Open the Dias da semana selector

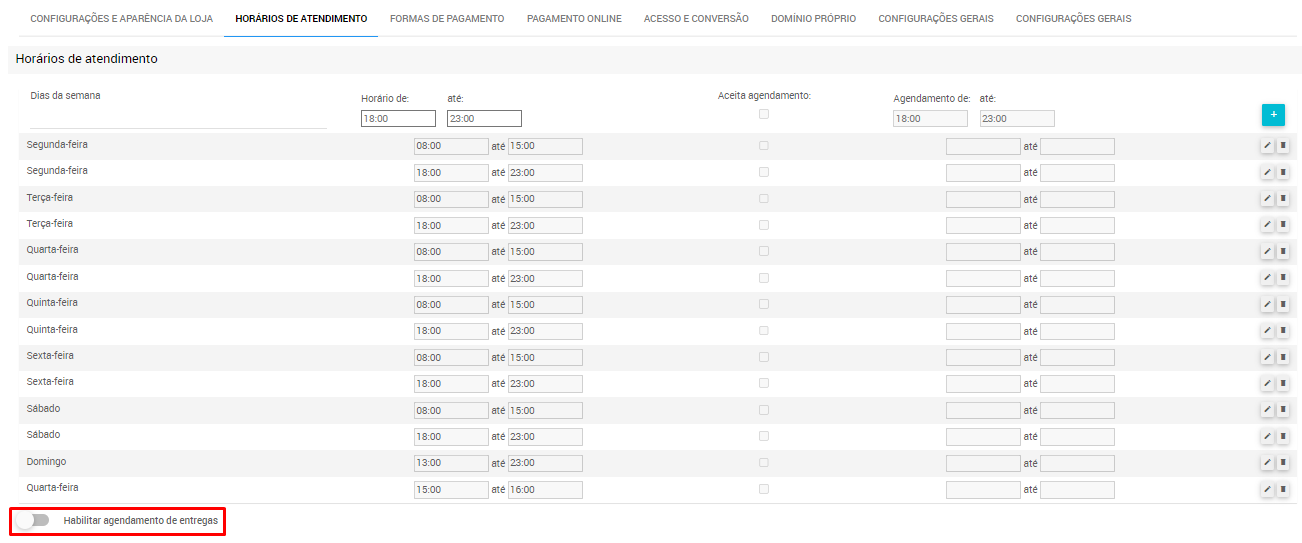178,117
